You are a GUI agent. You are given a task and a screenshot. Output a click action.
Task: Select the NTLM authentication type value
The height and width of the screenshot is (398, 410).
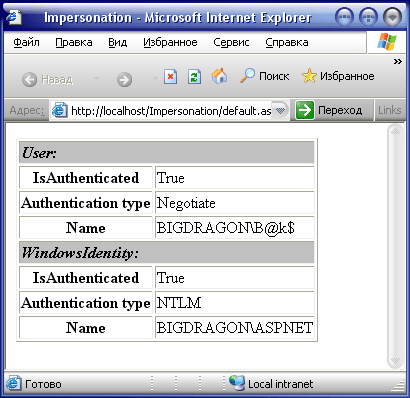tap(179, 303)
